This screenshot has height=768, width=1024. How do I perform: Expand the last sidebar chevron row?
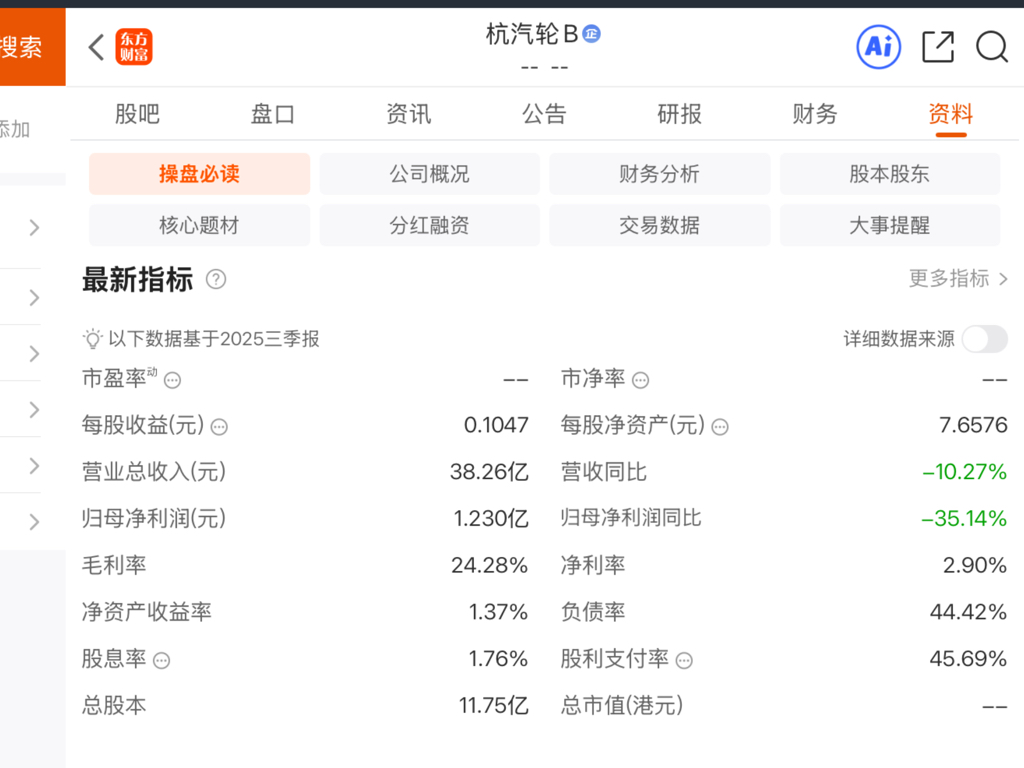point(34,521)
